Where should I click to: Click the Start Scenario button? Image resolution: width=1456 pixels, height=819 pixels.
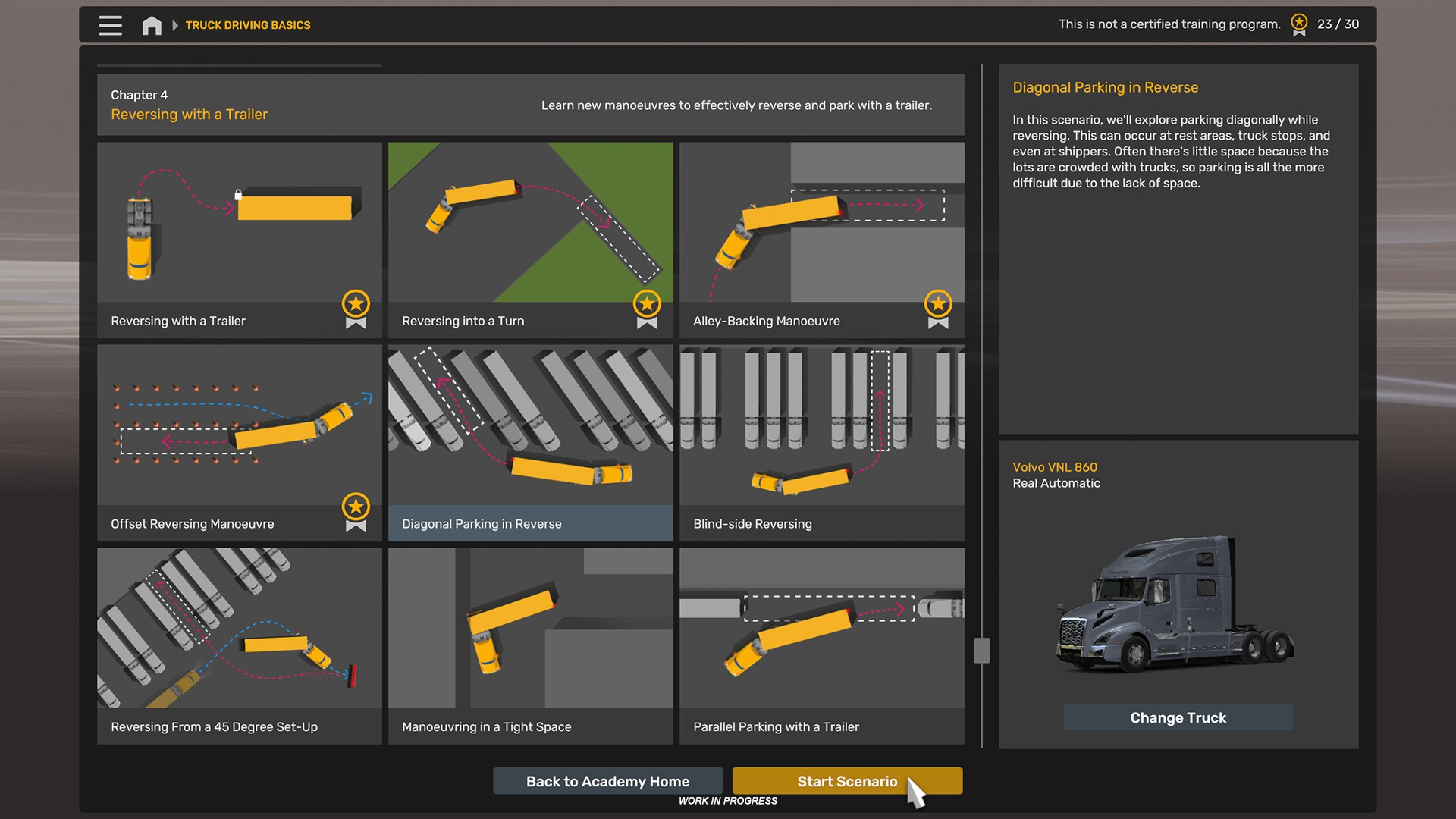click(848, 781)
